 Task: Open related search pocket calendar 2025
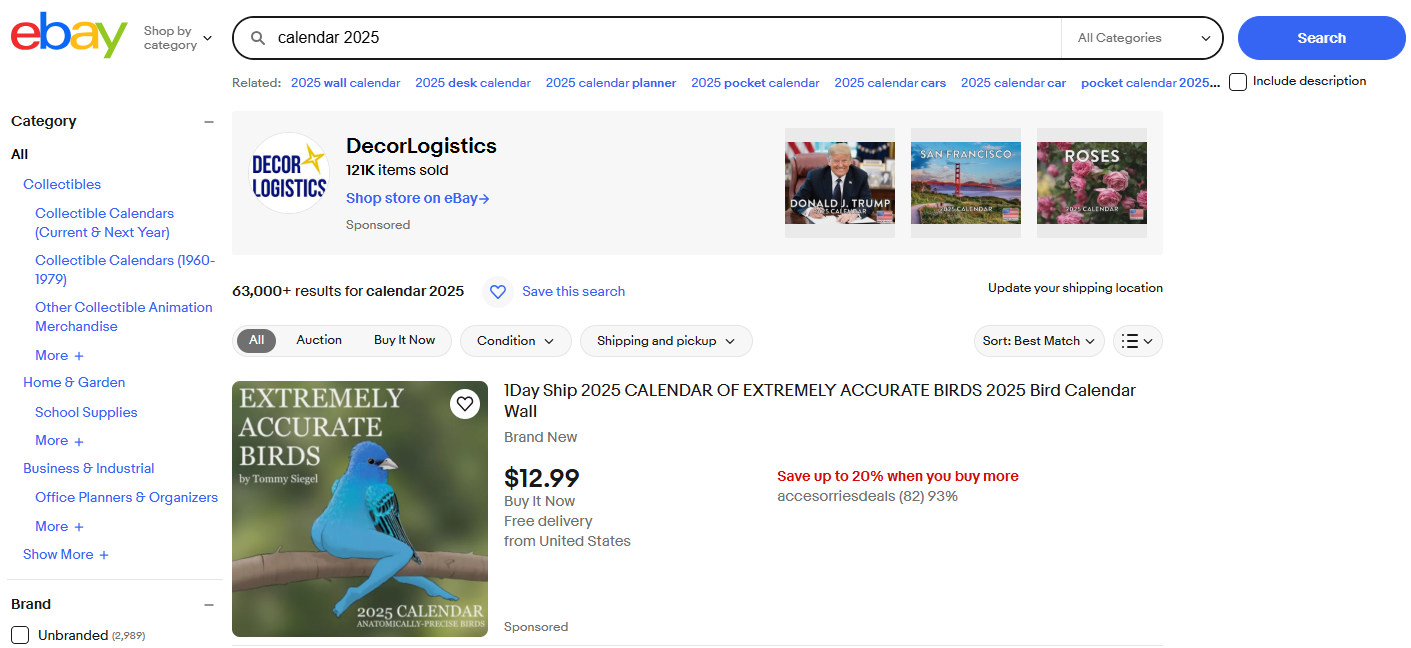(1151, 83)
